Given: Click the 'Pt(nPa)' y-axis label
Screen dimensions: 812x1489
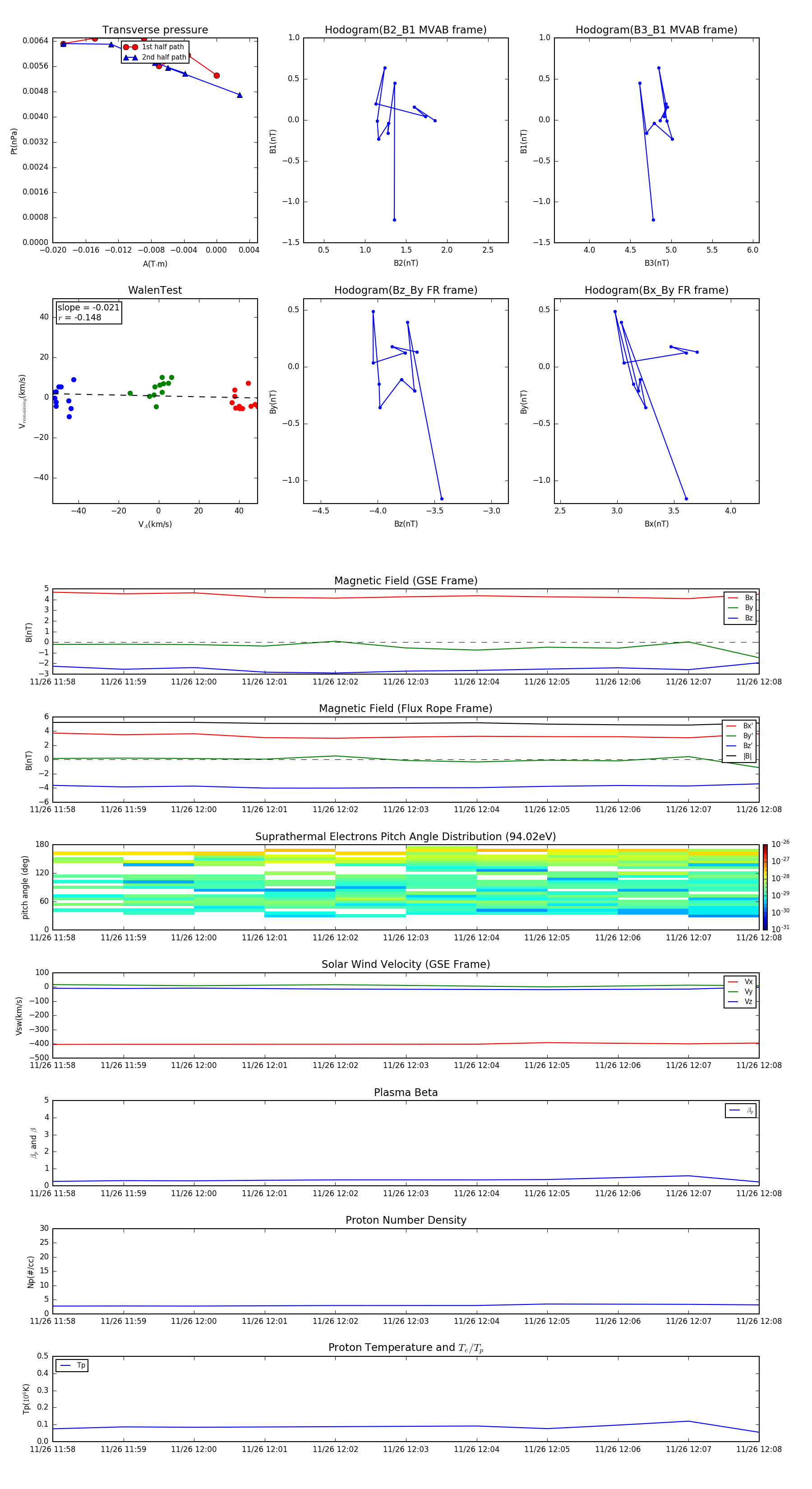Looking at the screenshot, I should pos(14,140).
